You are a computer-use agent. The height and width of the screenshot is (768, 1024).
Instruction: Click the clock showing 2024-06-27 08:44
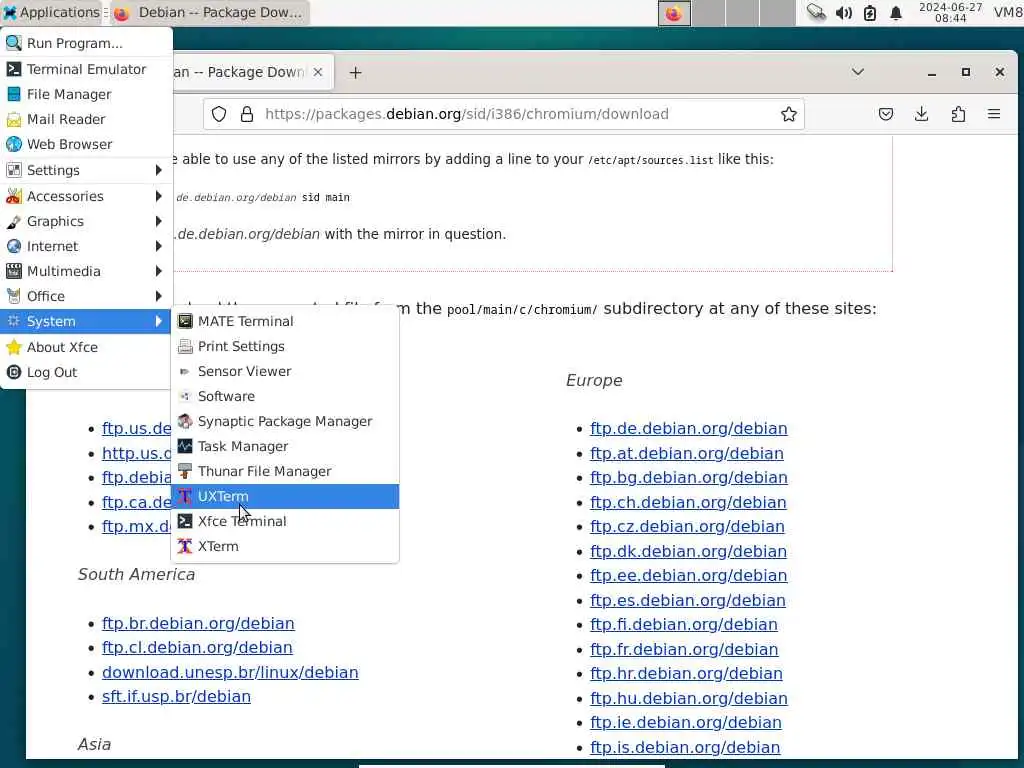click(950, 12)
